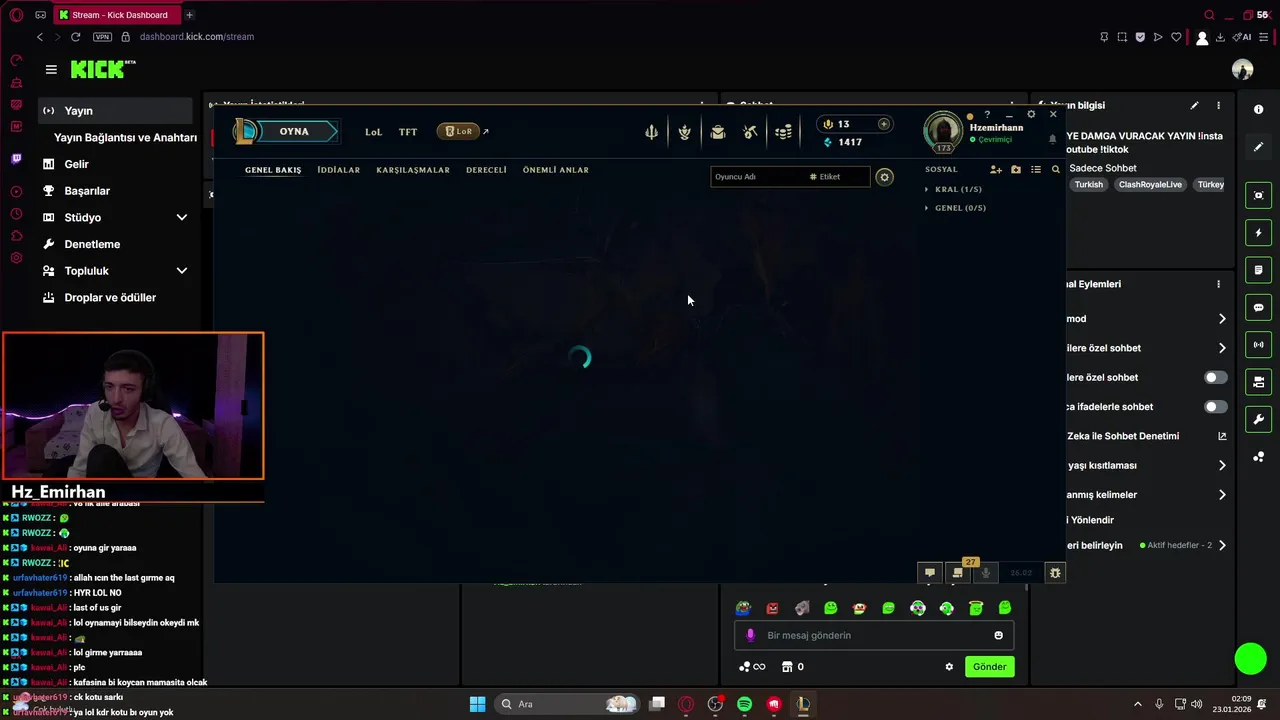This screenshot has width=1280, height=720.
Task: Open the LoR external link
Action: [x=462, y=131]
